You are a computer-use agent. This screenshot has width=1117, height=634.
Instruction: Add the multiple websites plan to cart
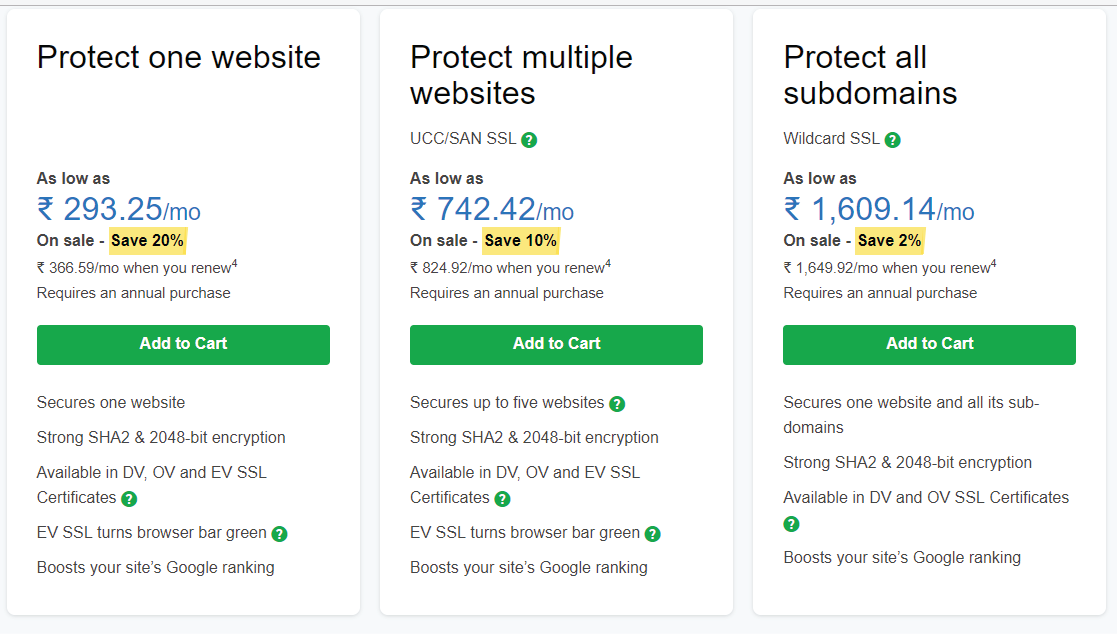tap(556, 345)
